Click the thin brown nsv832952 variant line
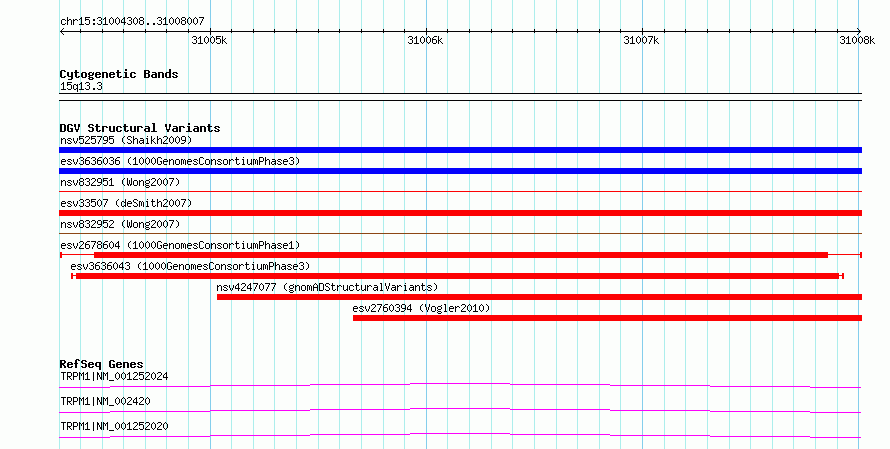This screenshot has width=890, height=449. tap(460, 233)
